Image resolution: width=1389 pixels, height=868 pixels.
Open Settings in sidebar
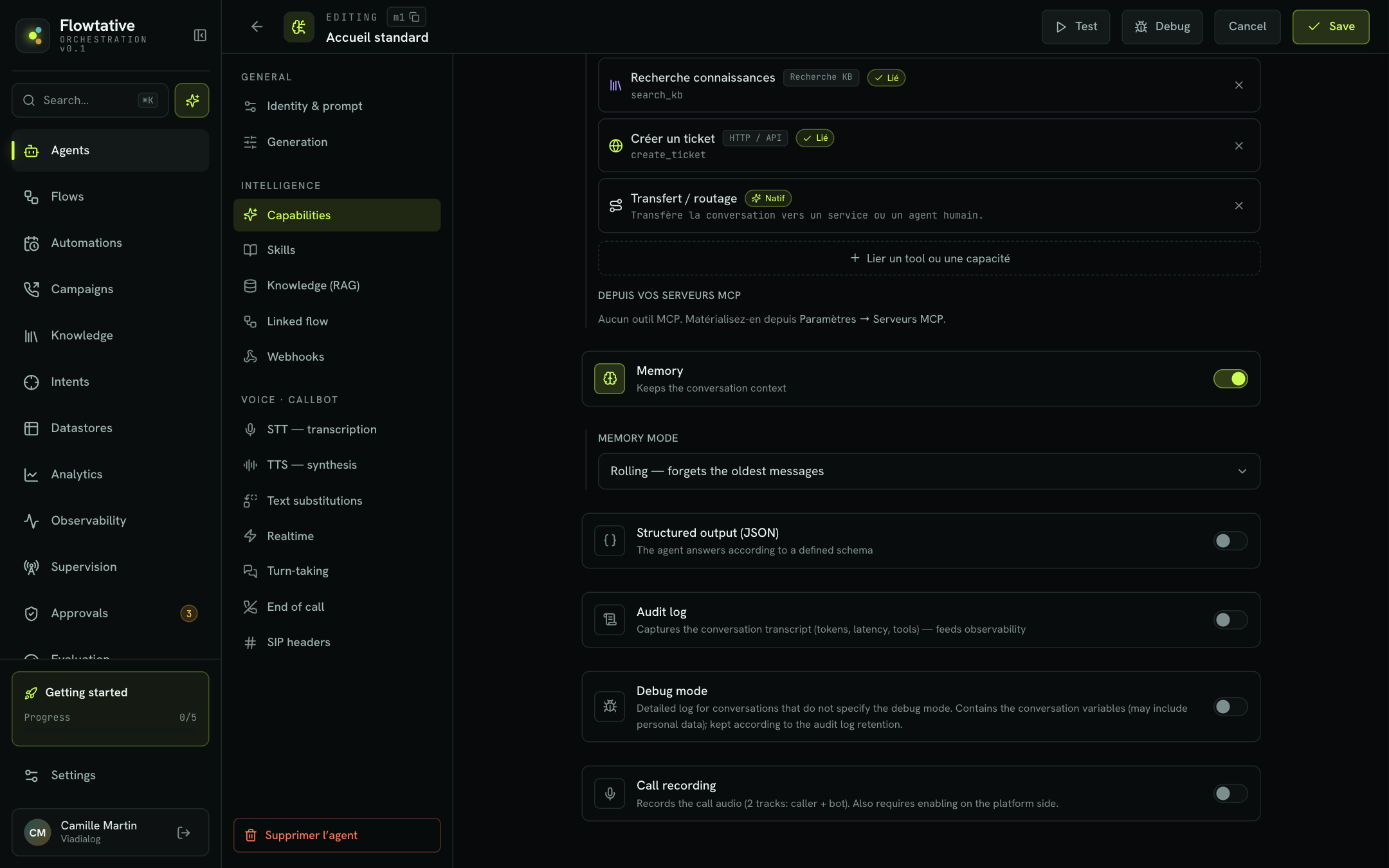tap(111, 775)
